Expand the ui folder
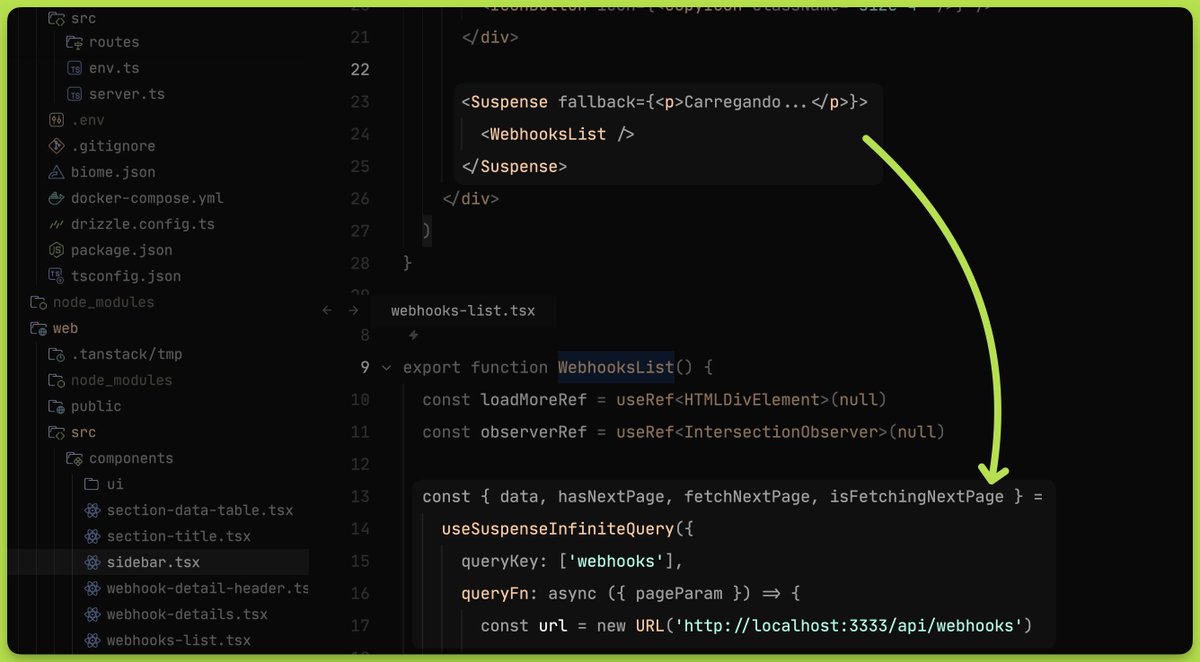Image resolution: width=1200 pixels, height=662 pixels. pos(116,484)
